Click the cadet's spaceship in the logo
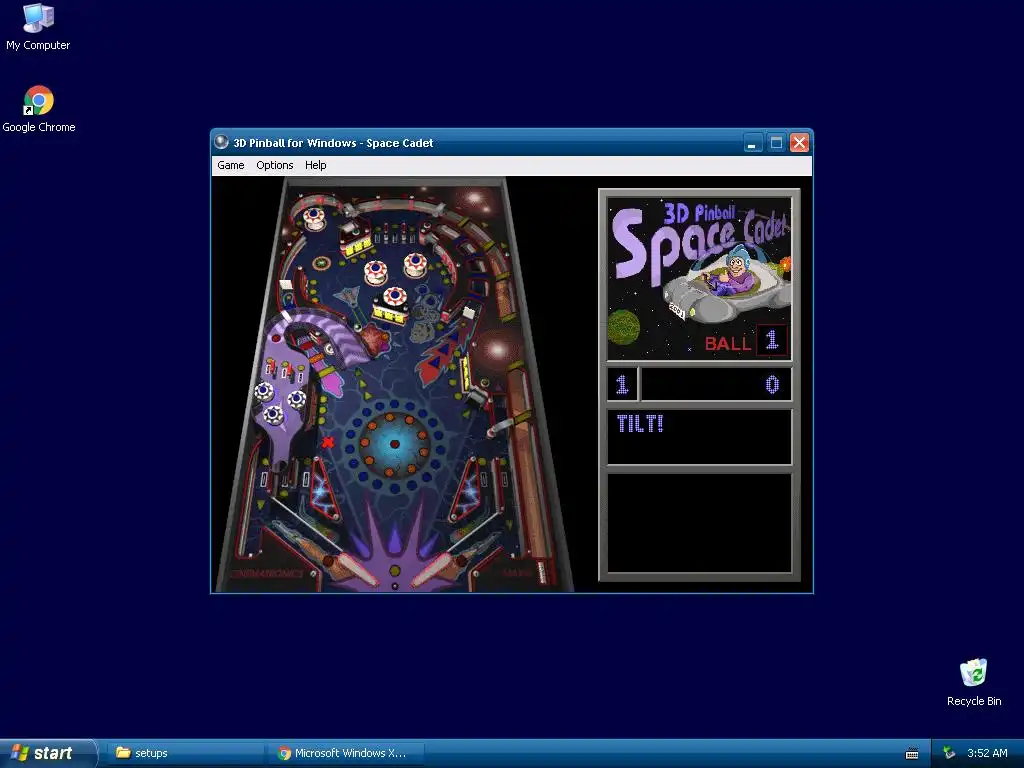 point(726,285)
